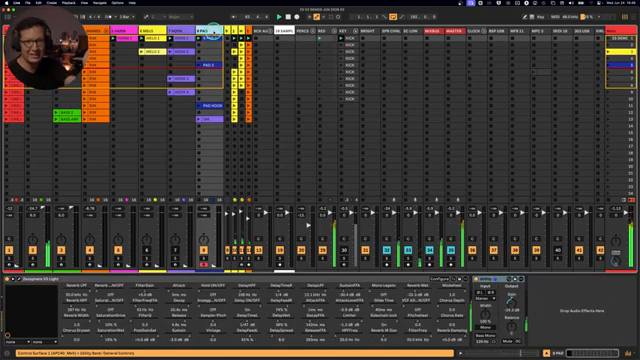Toggle the MIDI map mode button
Viewport: 640px width, 360px height.
pos(555,17)
